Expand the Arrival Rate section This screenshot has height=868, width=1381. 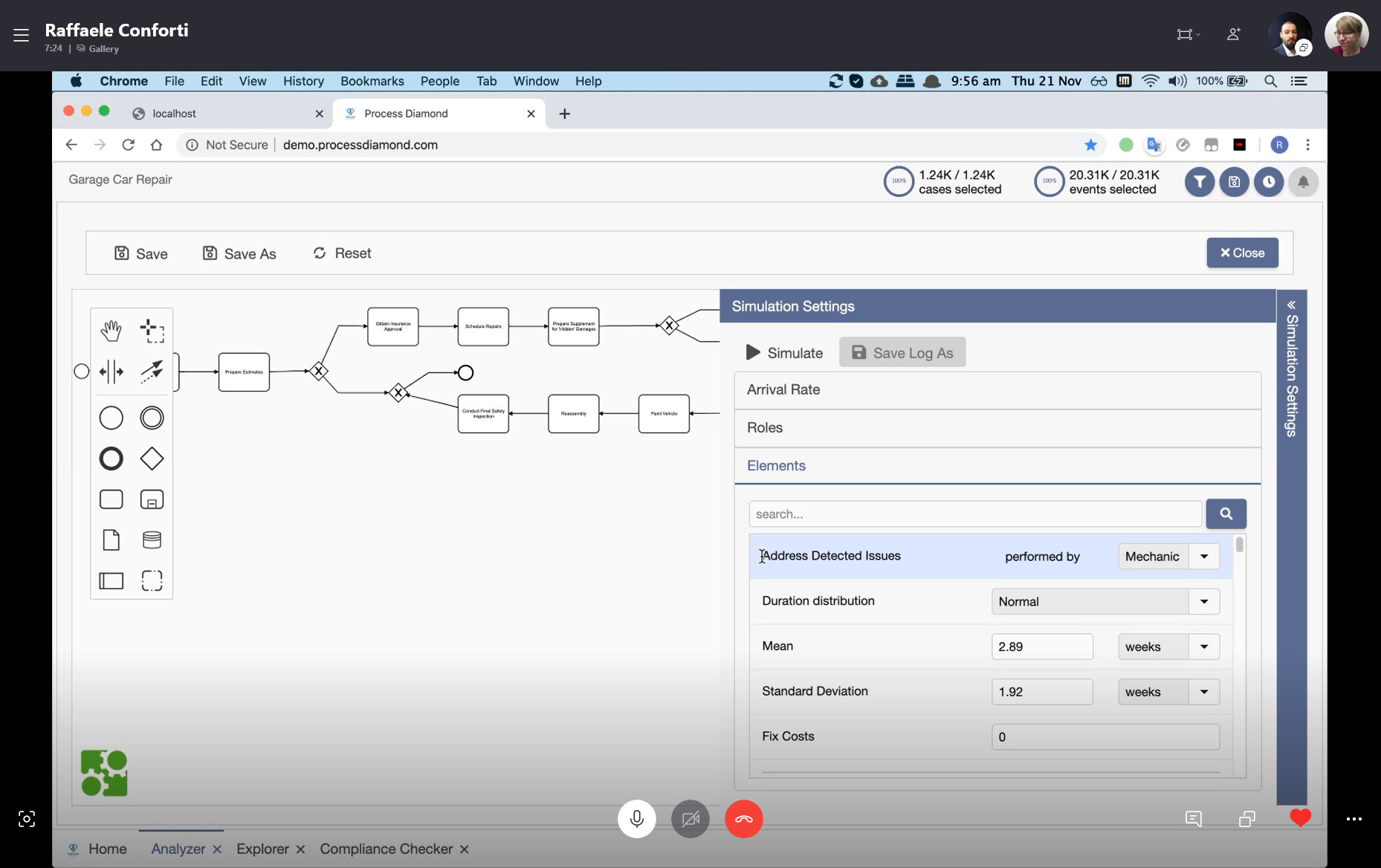(x=997, y=389)
